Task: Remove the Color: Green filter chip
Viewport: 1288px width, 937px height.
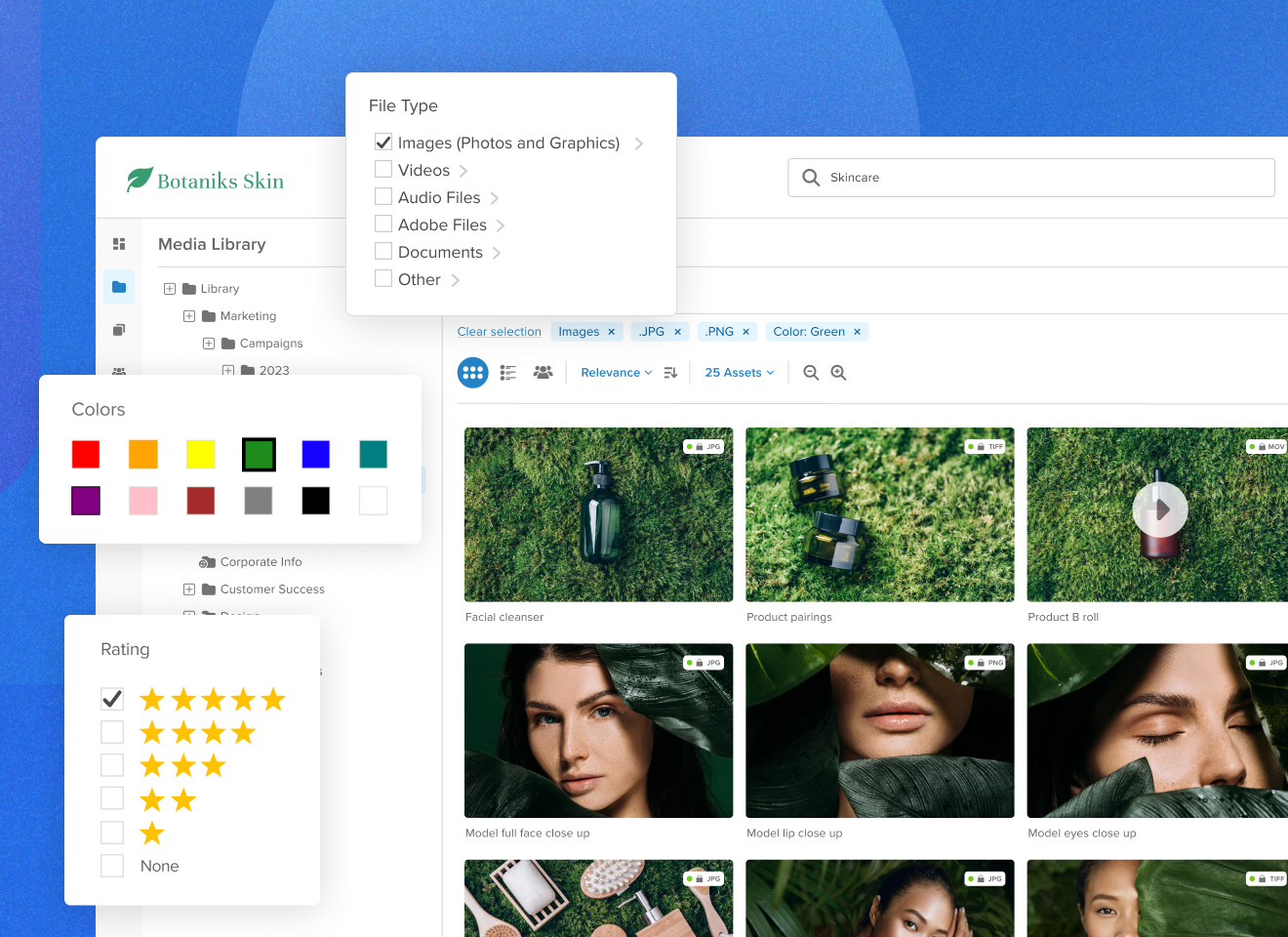Action: [x=858, y=332]
